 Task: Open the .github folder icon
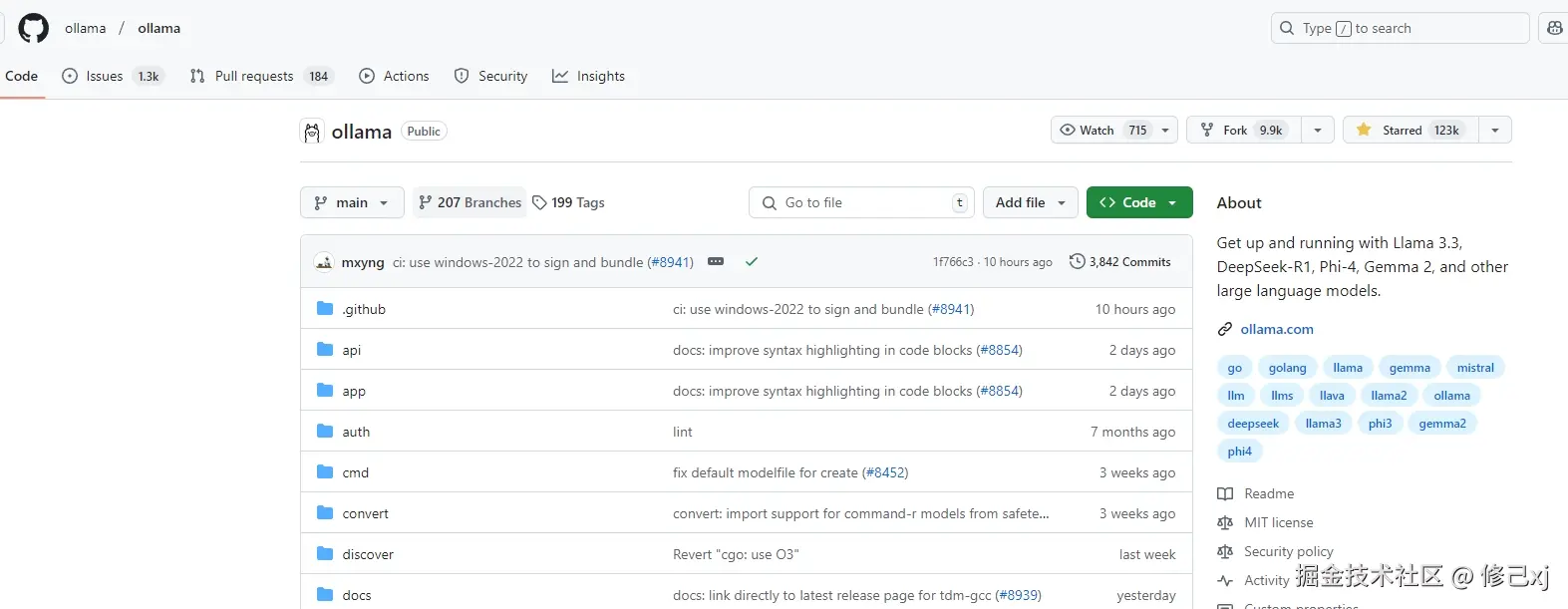tap(325, 309)
